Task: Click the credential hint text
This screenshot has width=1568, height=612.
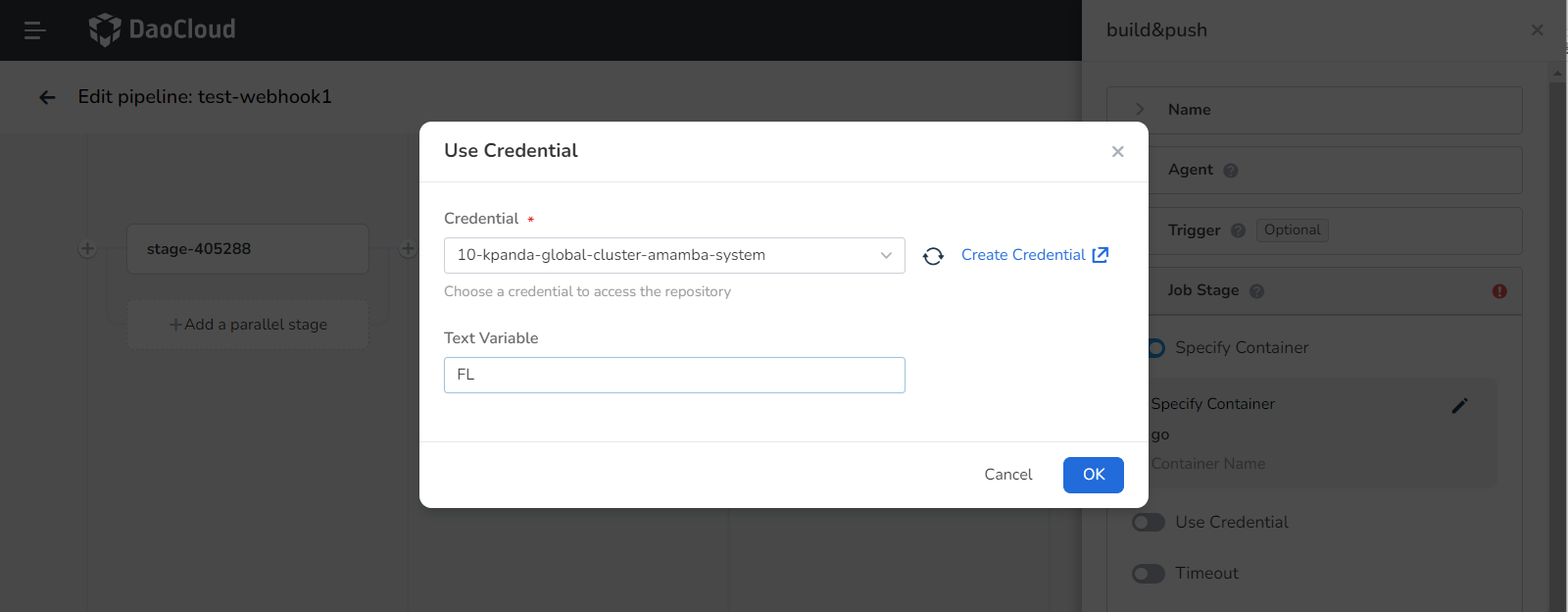Action: tap(587, 292)
